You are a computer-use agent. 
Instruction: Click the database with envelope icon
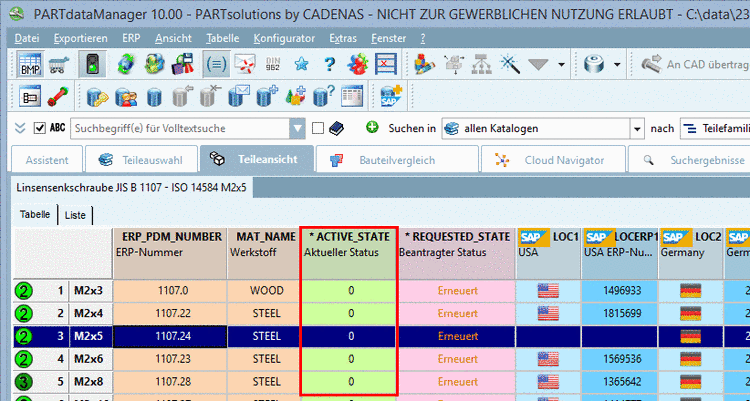coord(239,96)
